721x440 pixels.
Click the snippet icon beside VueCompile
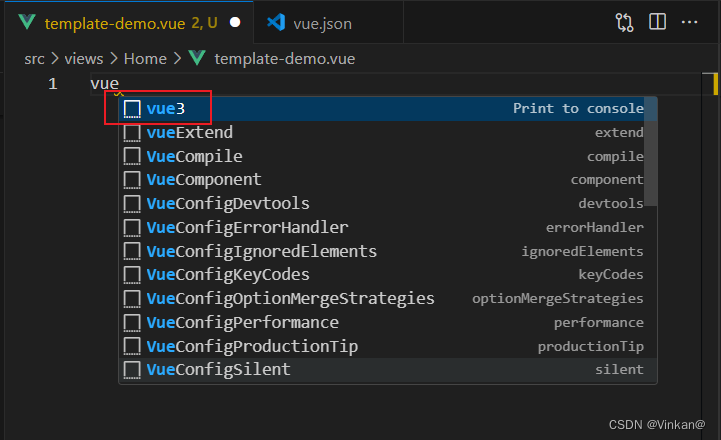(132, 156)
